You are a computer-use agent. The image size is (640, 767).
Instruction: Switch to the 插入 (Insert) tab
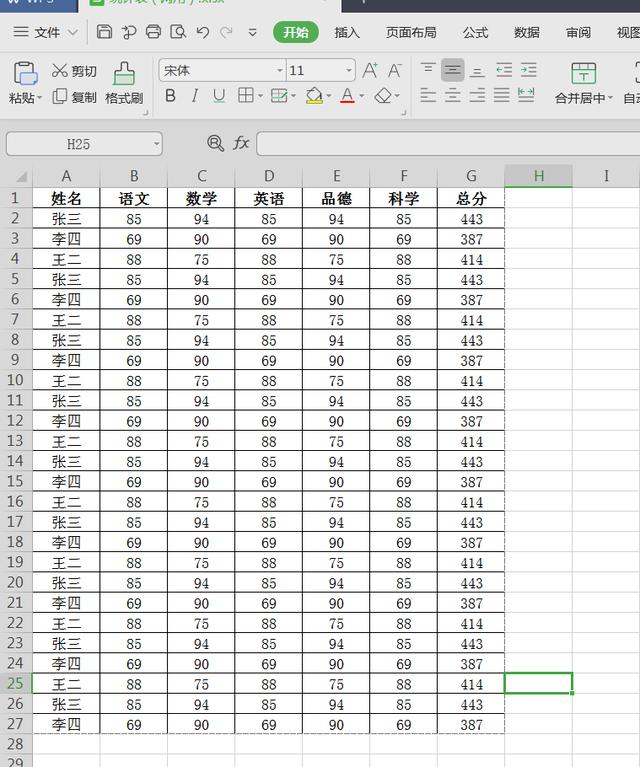coord(347,32)
